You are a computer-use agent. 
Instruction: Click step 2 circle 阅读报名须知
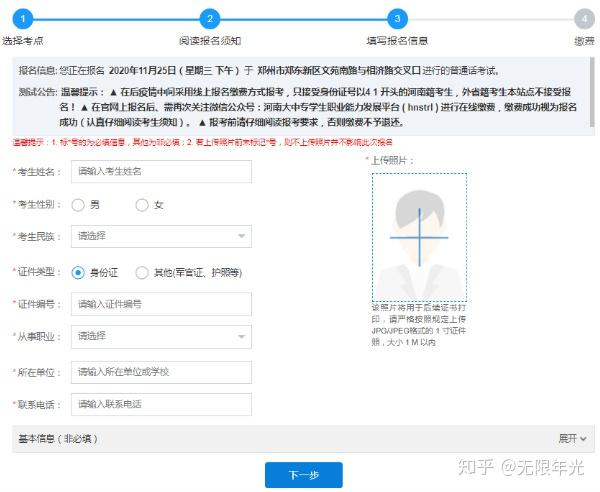pos(210,19)
